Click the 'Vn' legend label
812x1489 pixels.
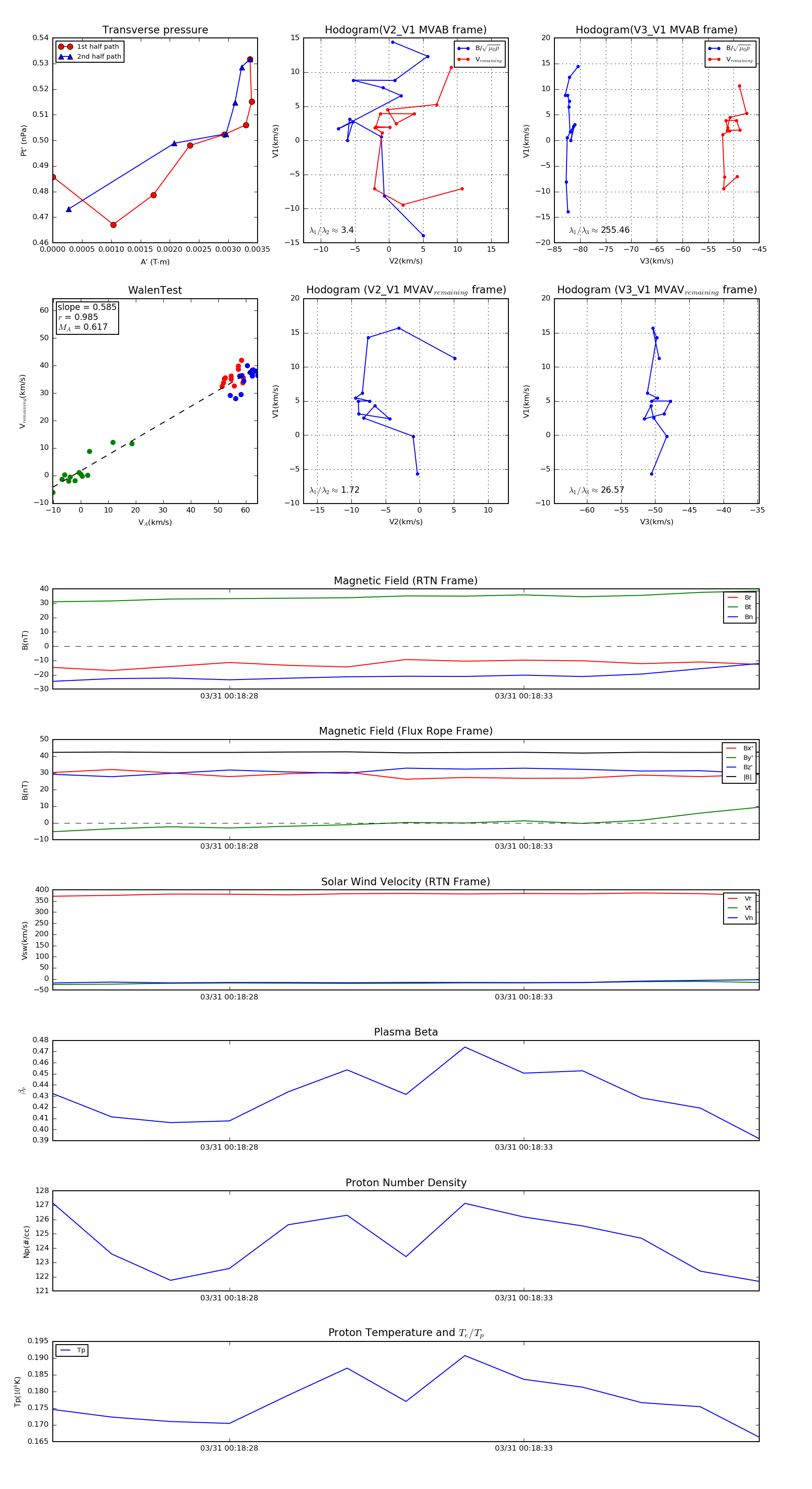tap(748, 918)
